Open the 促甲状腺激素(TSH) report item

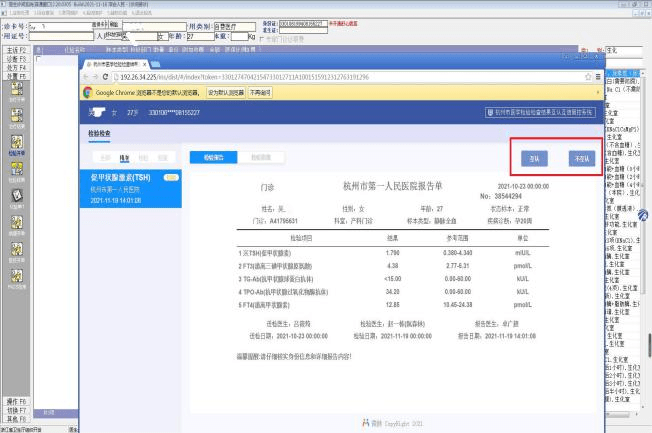pos(131,188)
